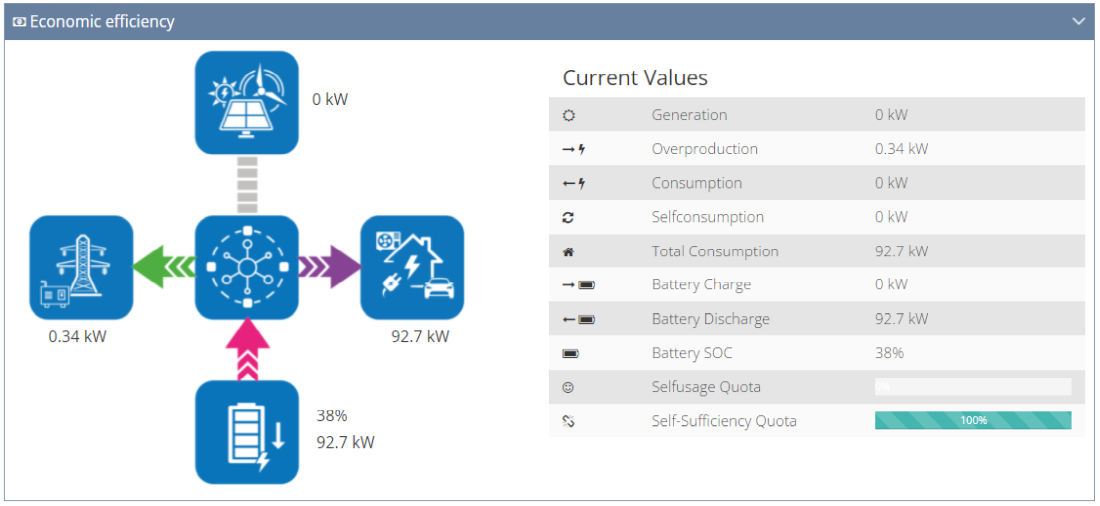Click the Battery Discharge row label
The image size is (1100, 506).
click(710, 320)
